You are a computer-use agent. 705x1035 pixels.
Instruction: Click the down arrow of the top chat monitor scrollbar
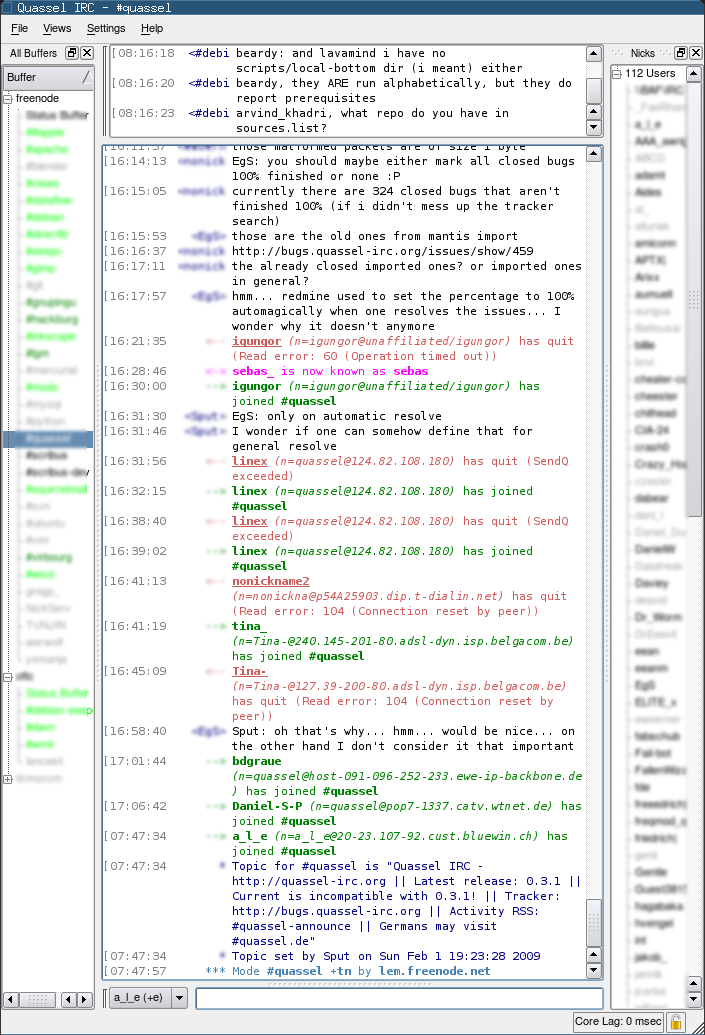[594, 127]
